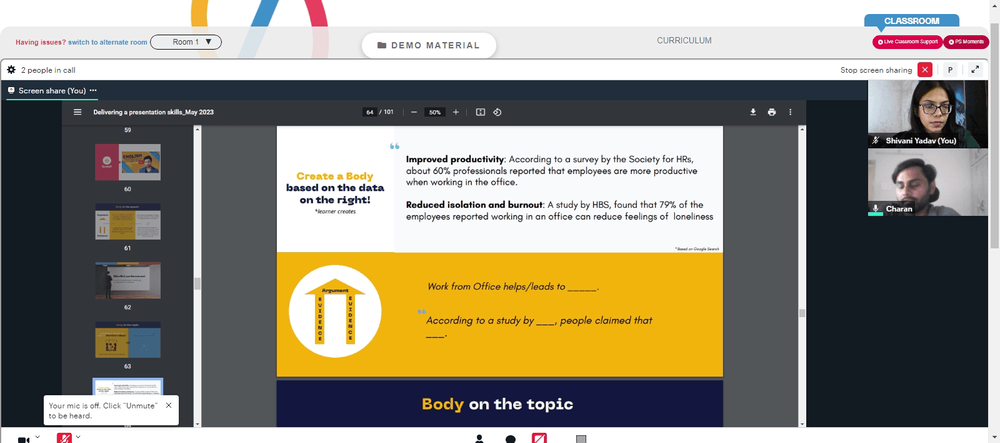Click the 'Body on the topic' slide heading
Viewport: 1000px width, 443px height.
pyautogui.click(x=497, y=404)
